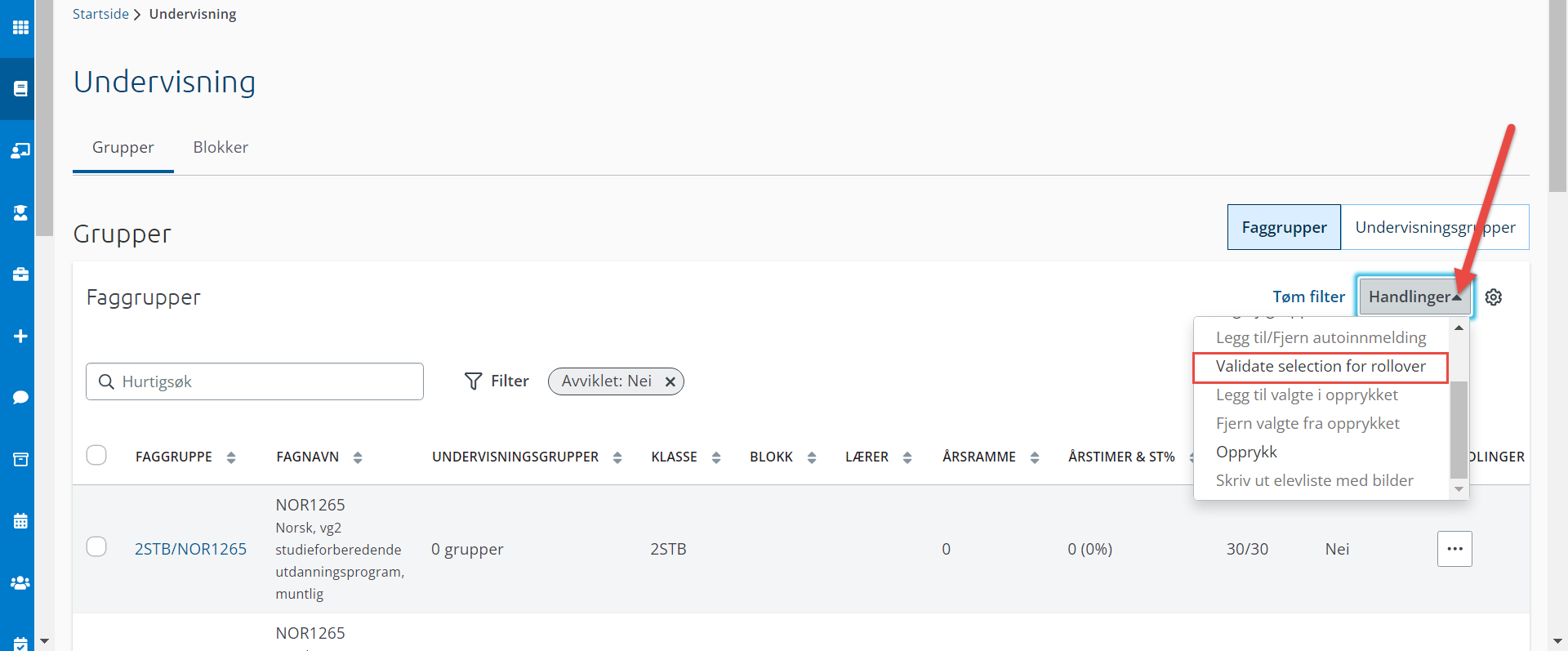The image size is (1568, 651).
Task: Click the page vertical scrollbar thumb
Action: tap(1558, 98)
